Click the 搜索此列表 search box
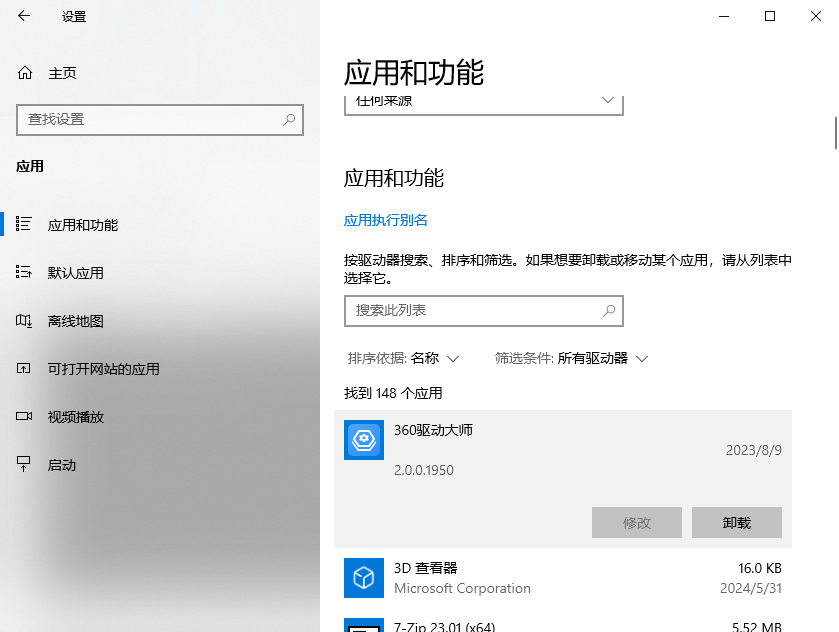The height and width of the screenshot is (632, 839). (484, 311)
